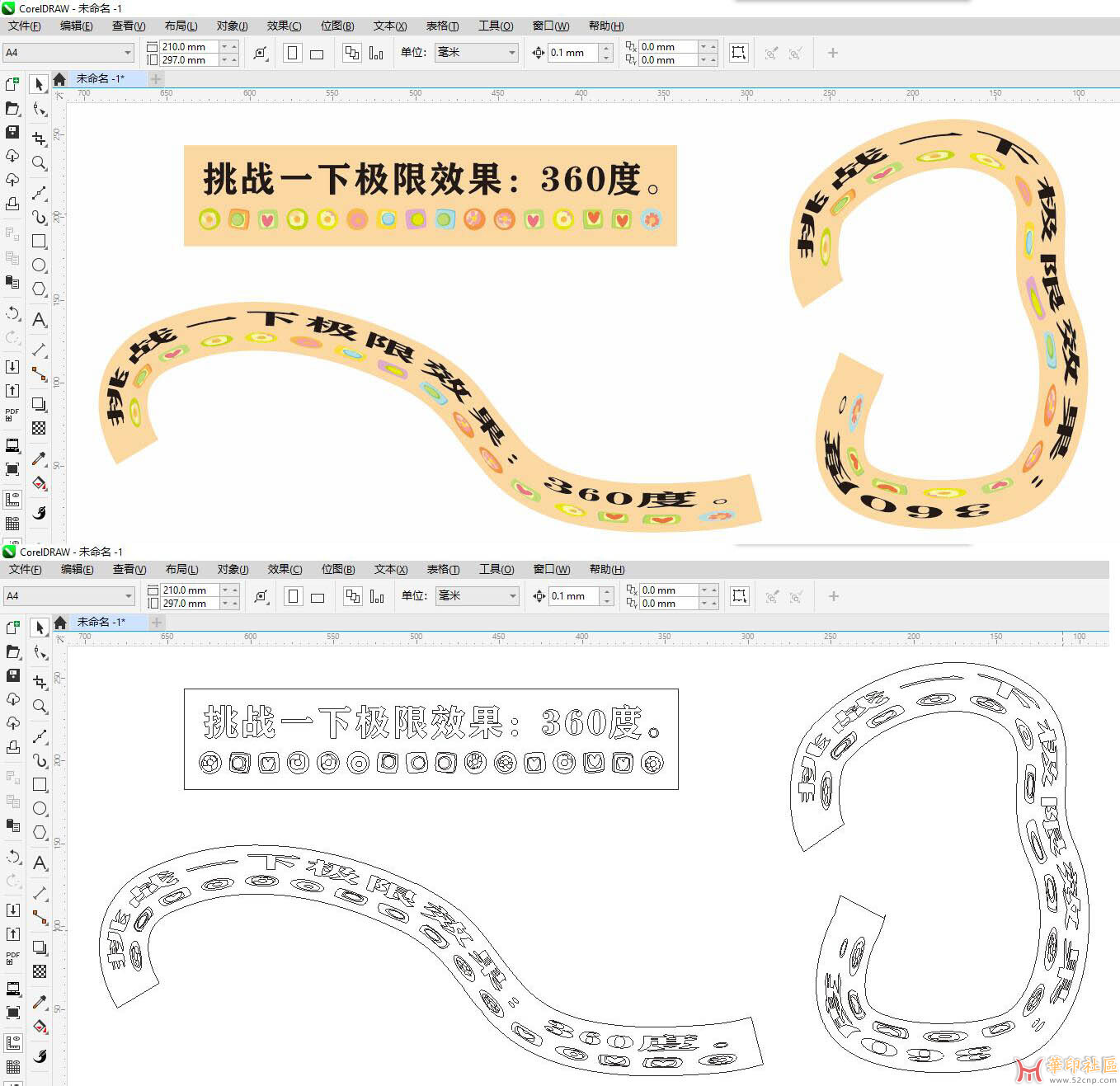Viewport: 1120px width, 1086px height.
Task: Click the 0.1 mm nudge distance field, upper window
Action: (574, 53)
